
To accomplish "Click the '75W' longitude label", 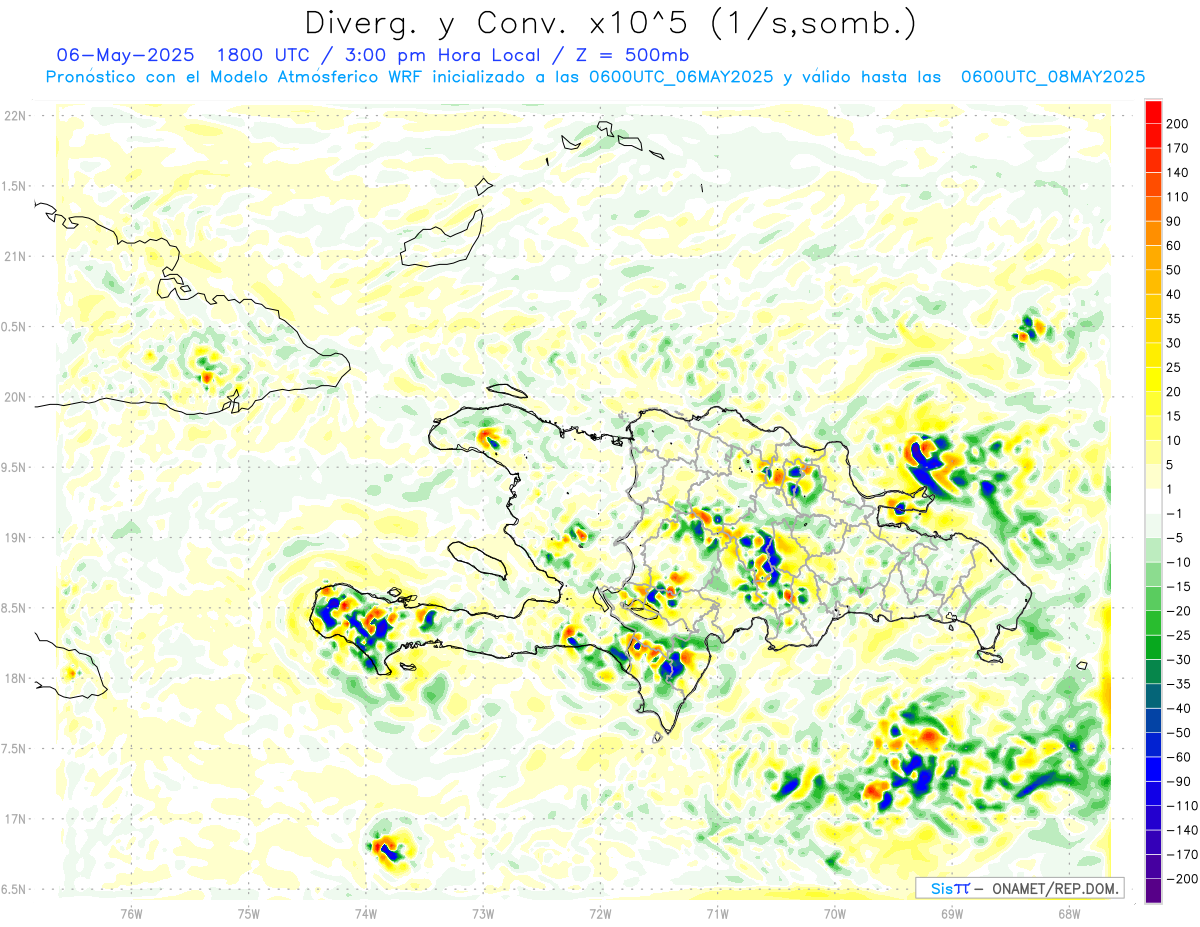I will (249, 912).
